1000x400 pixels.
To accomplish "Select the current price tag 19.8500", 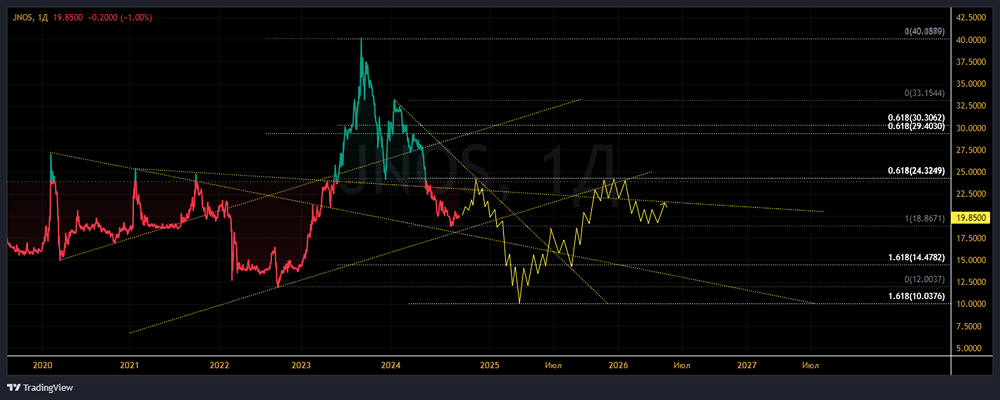I will pos(969,218).
